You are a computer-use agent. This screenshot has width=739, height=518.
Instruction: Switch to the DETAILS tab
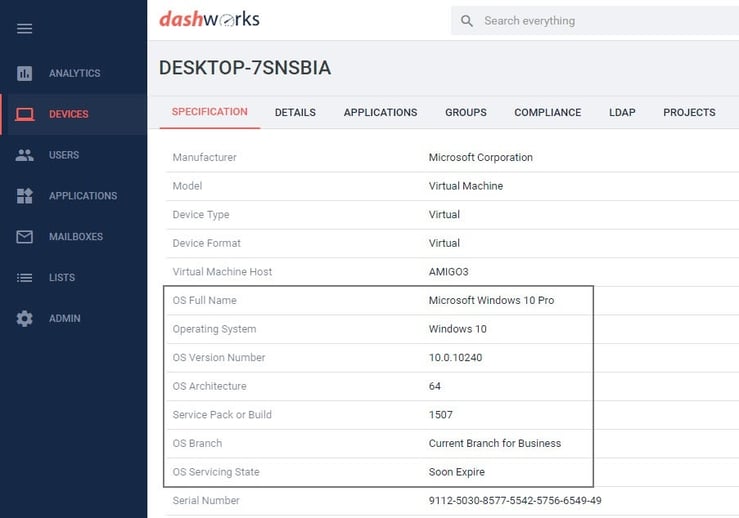296,113
